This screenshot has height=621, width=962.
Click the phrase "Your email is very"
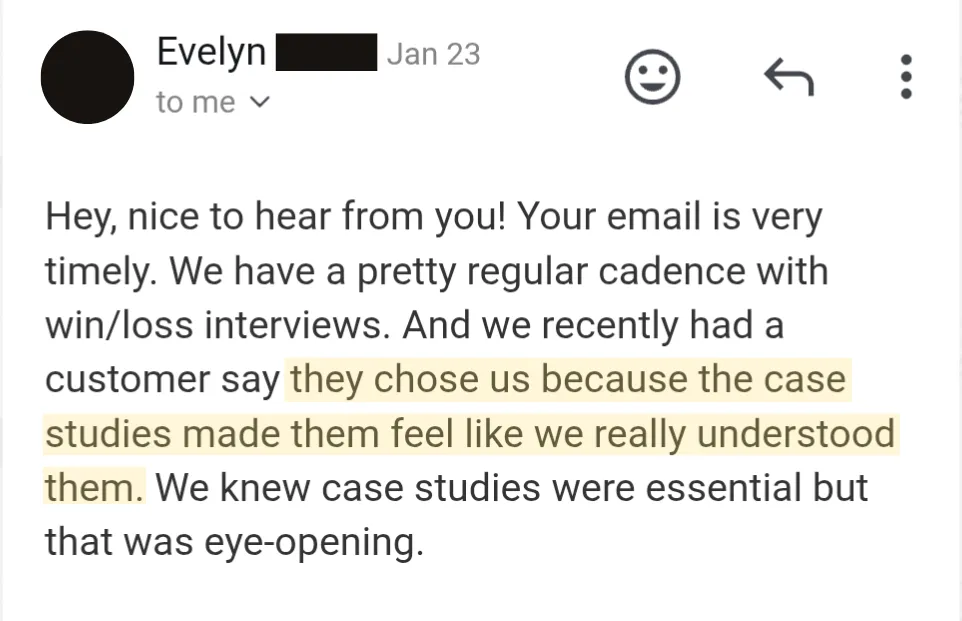tap(670, 217)
